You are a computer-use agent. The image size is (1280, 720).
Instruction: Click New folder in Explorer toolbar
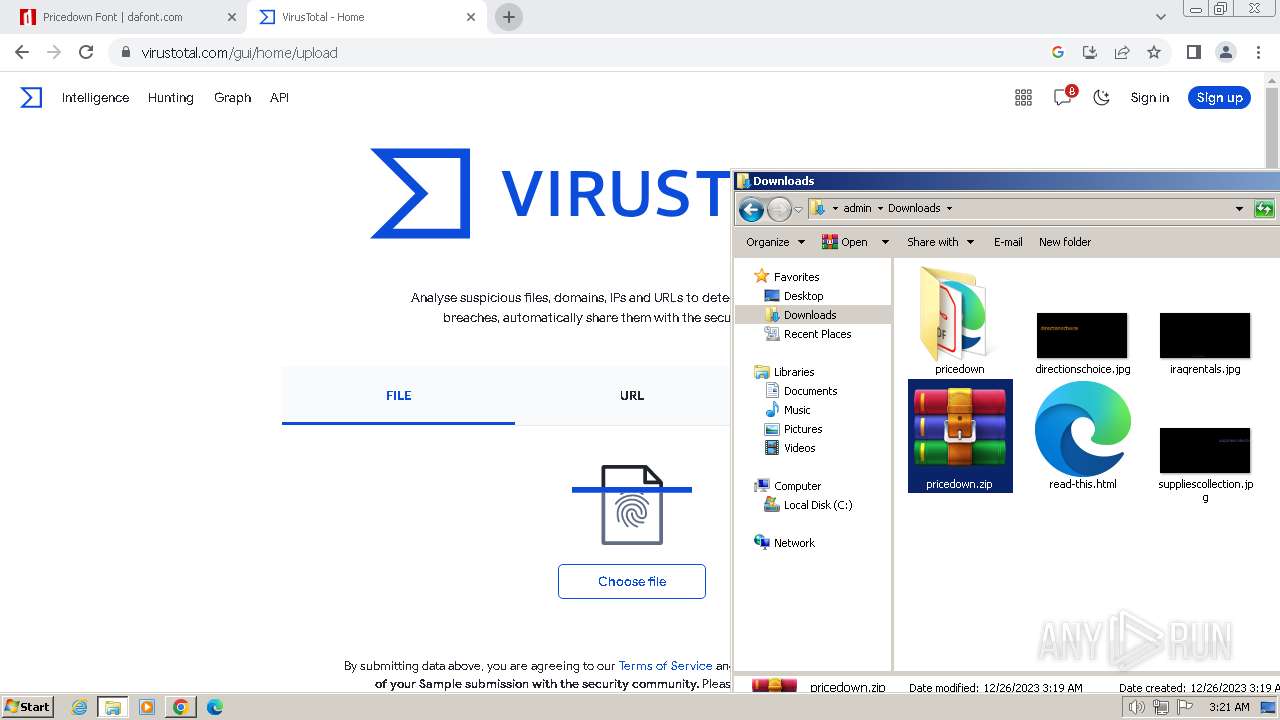click(1065, 242)
